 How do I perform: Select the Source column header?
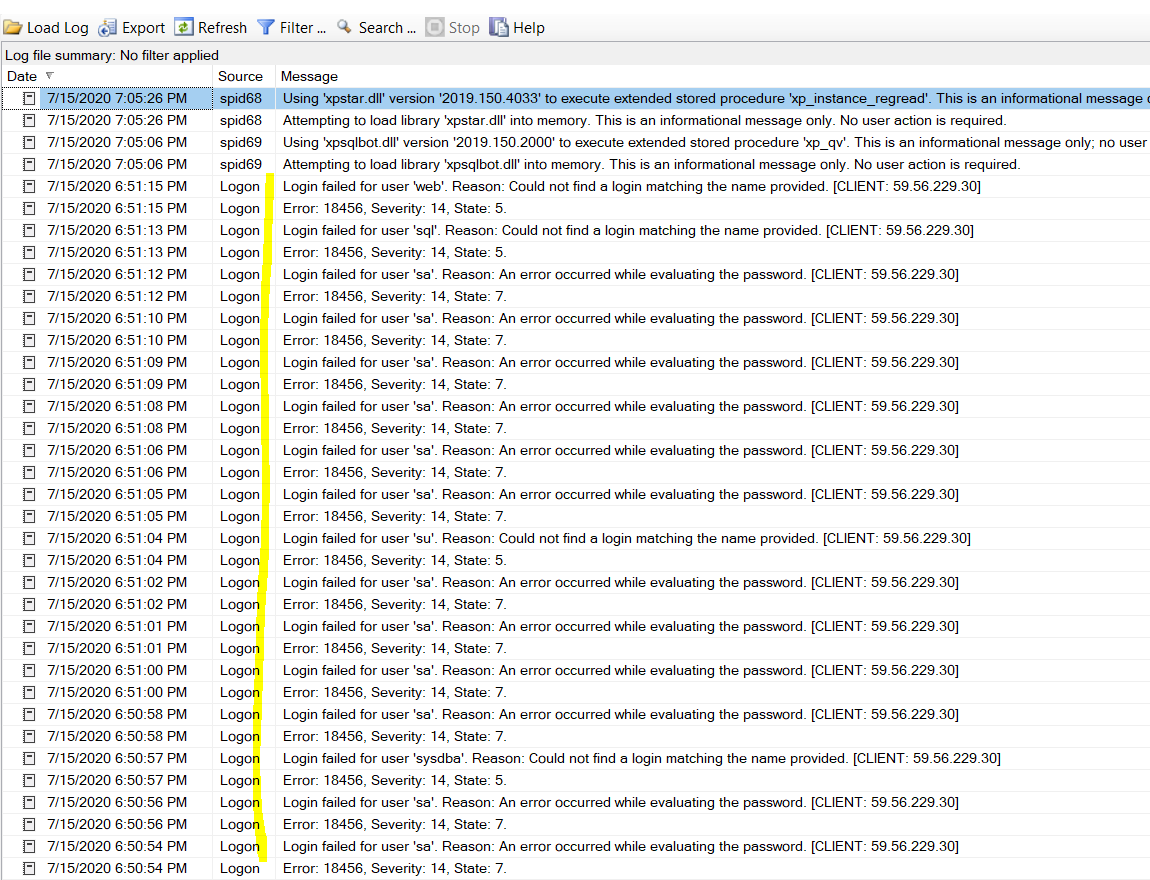[242, 76]
